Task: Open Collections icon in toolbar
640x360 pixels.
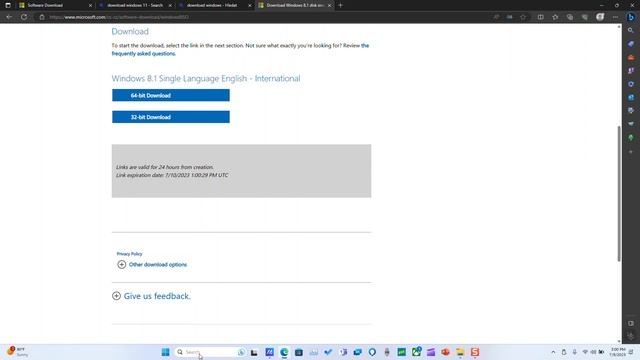Action: click(570, 17)
